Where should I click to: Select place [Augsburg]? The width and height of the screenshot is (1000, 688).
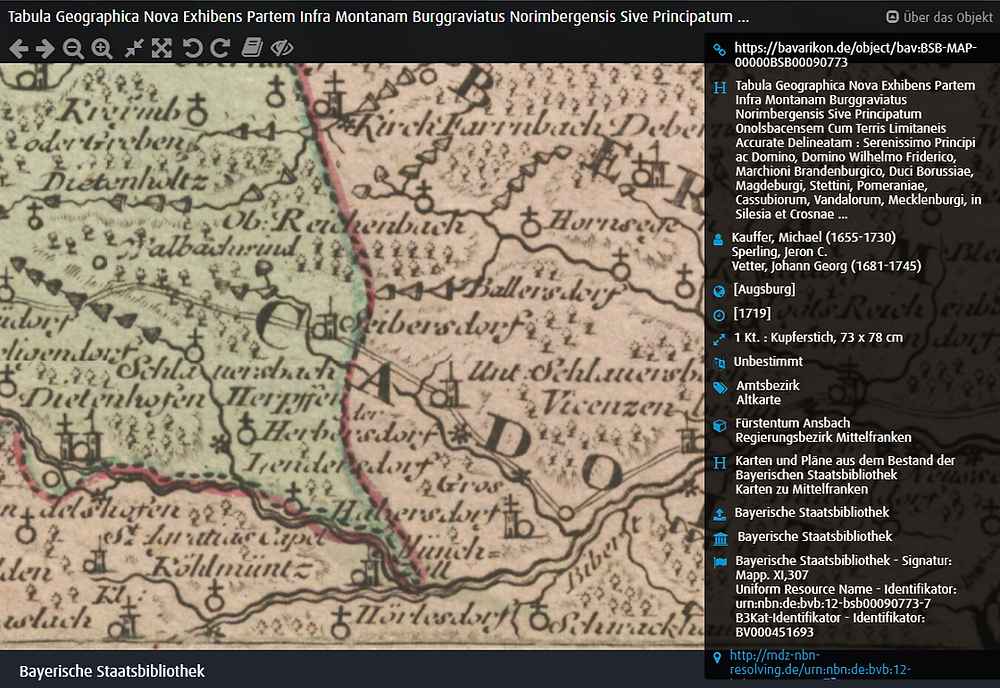coord(764,289)
